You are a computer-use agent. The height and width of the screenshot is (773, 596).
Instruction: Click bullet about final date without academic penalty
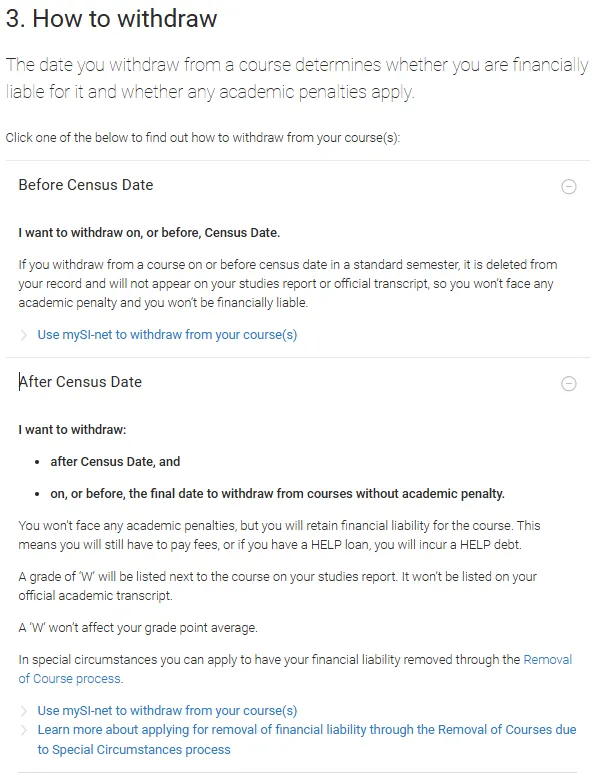point(277,493)
